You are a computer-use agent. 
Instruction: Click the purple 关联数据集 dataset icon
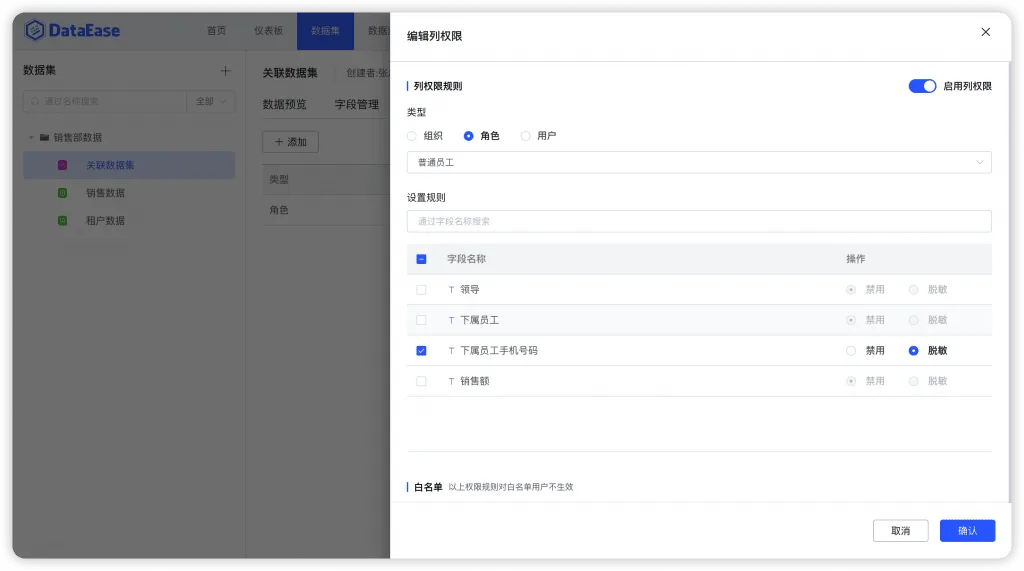pos(62,165)
